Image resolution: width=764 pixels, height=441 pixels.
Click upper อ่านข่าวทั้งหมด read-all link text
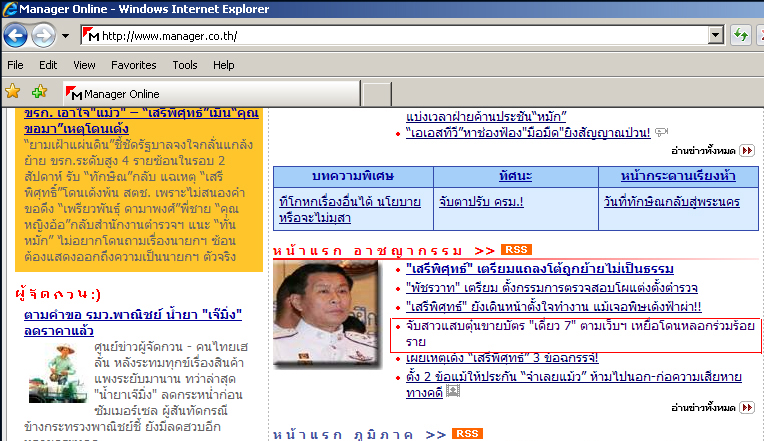click(x=703, y=151)
